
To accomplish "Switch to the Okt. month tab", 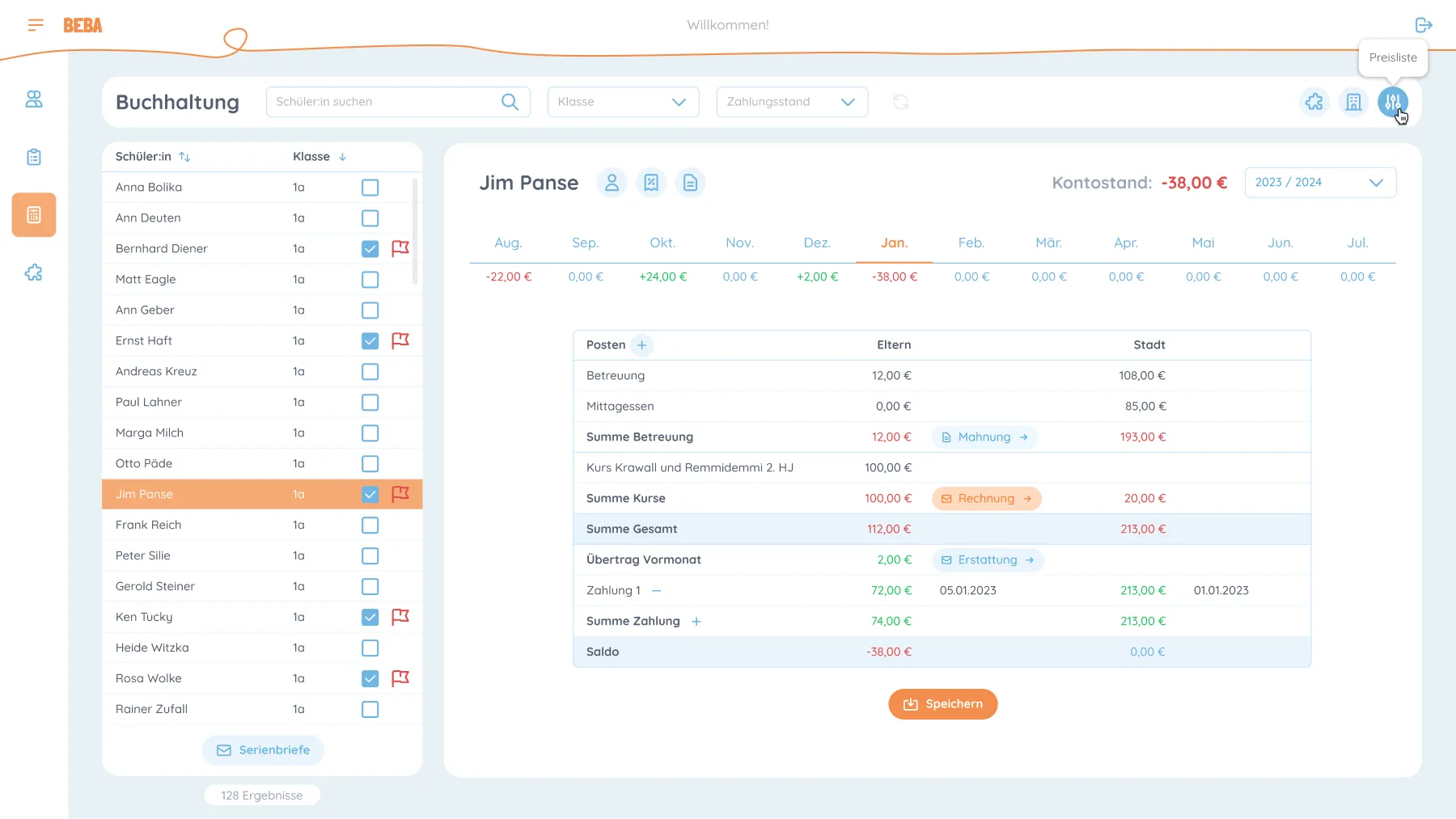I will pos(662,243).
